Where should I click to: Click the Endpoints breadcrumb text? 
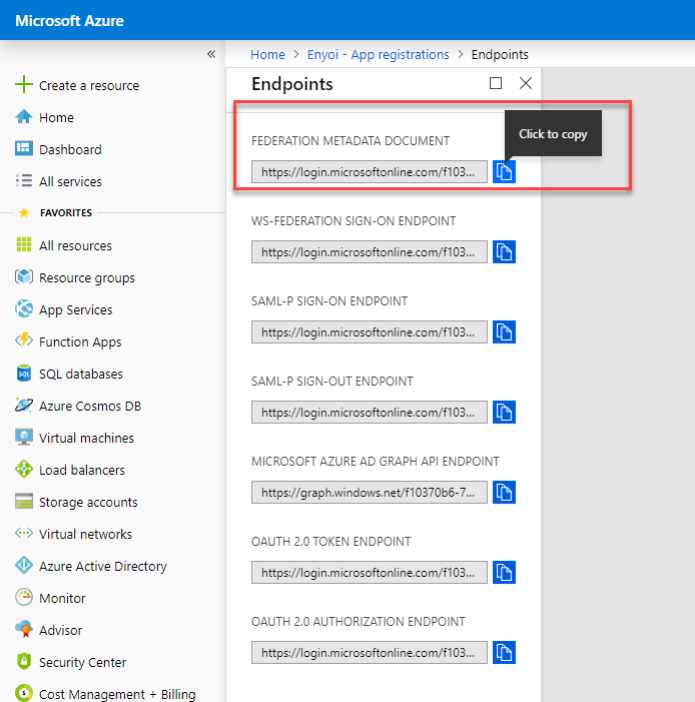[x=500, y=55]
